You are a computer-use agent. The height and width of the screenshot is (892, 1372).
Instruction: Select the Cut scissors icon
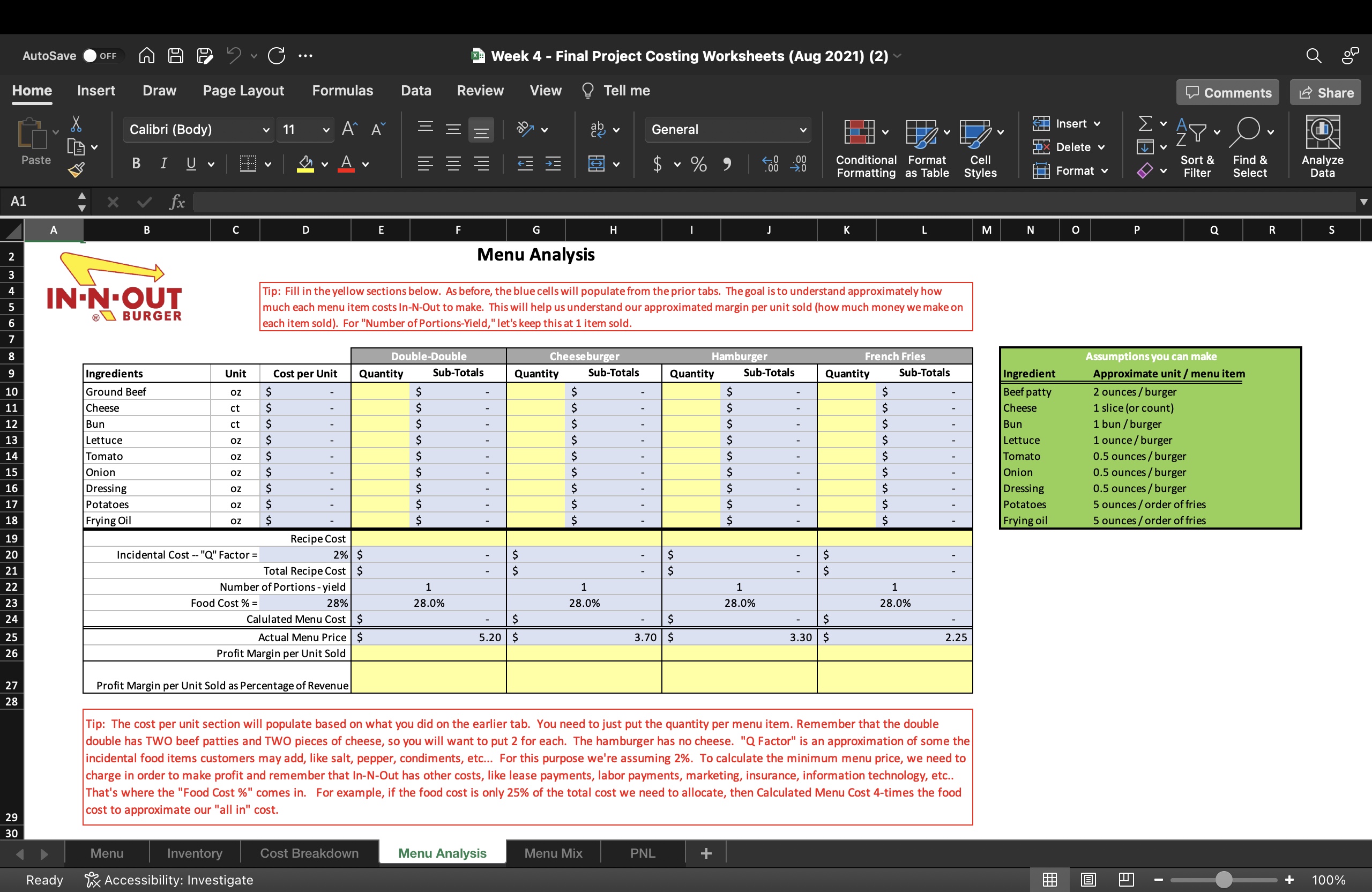(76, 123)
